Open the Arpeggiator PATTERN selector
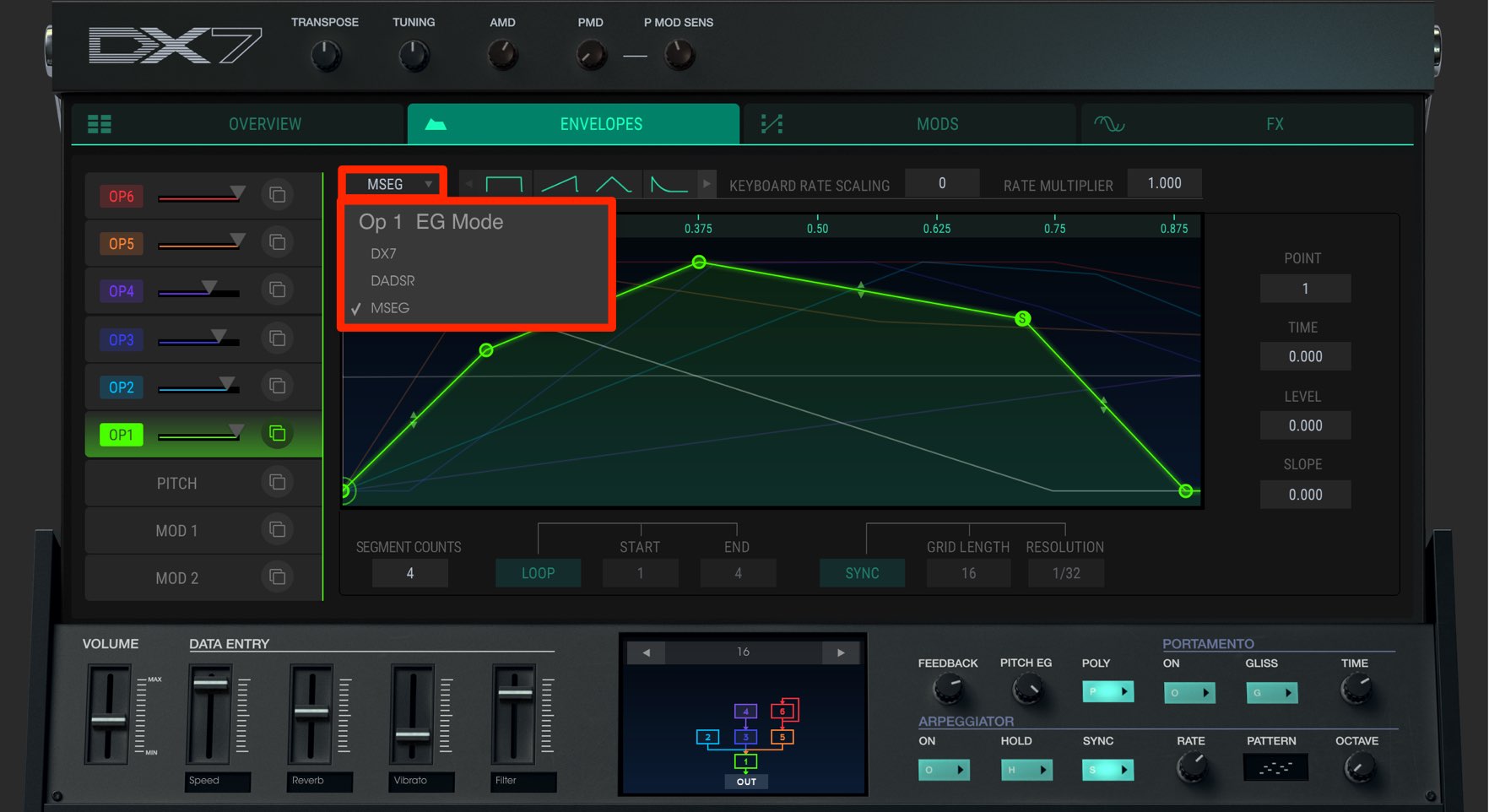This screenshot has width=1489, height=812. tap(1275, 768)
